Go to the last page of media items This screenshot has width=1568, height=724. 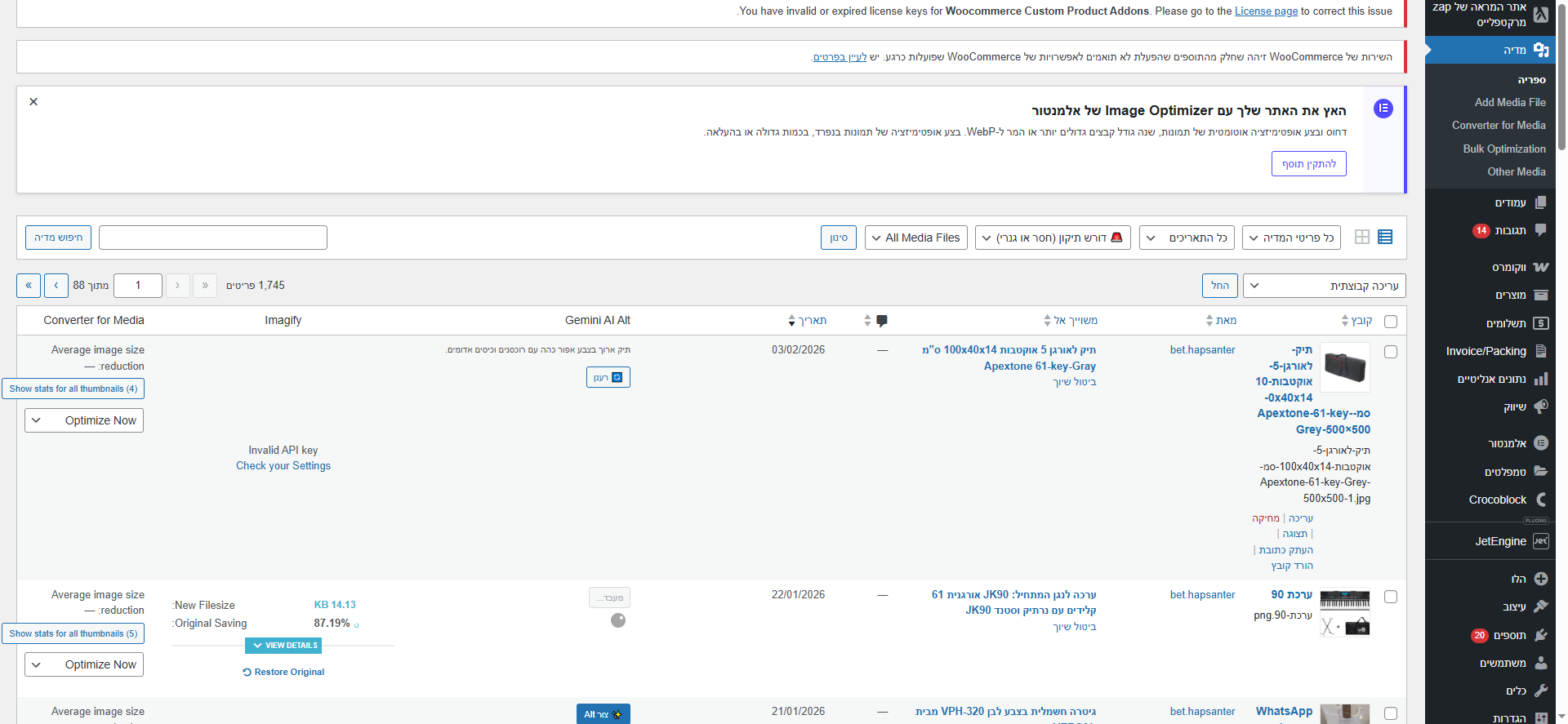[29, 286]
